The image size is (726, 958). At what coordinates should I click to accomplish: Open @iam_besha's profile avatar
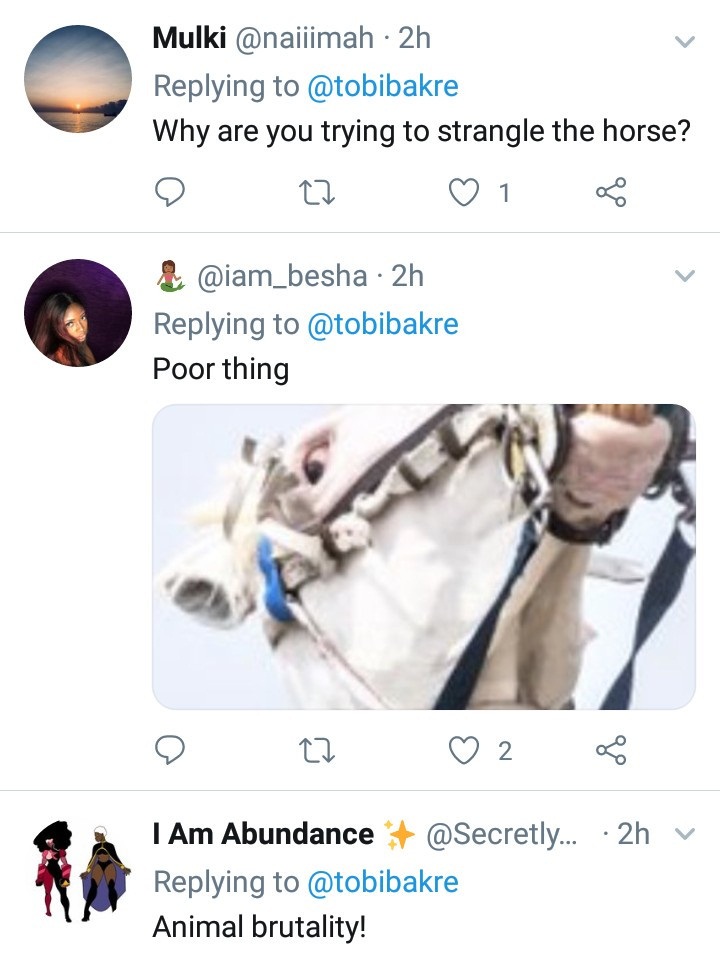tap(78, 314)
